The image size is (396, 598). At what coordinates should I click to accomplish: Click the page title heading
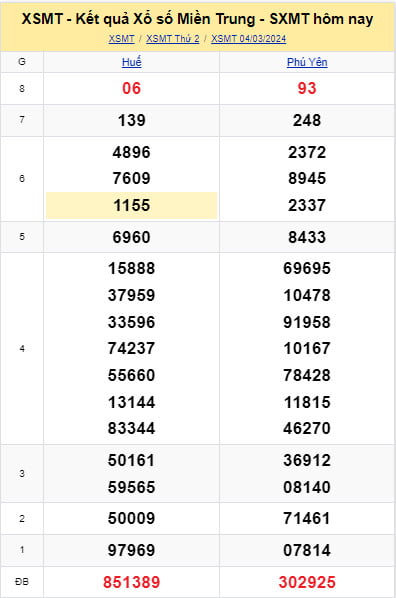(197, 19)
